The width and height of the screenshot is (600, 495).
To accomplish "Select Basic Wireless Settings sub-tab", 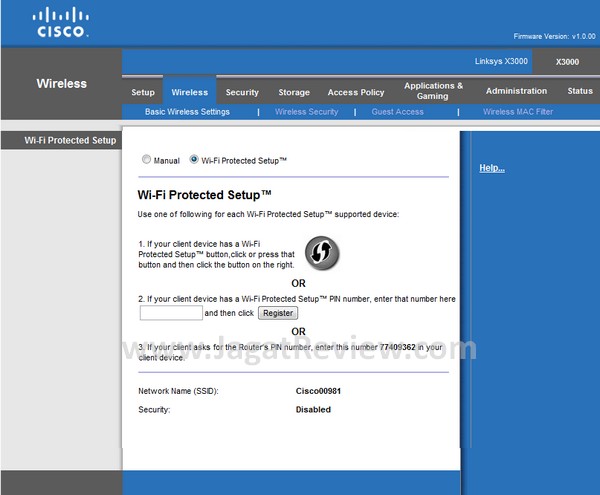I will click(187, 112).
